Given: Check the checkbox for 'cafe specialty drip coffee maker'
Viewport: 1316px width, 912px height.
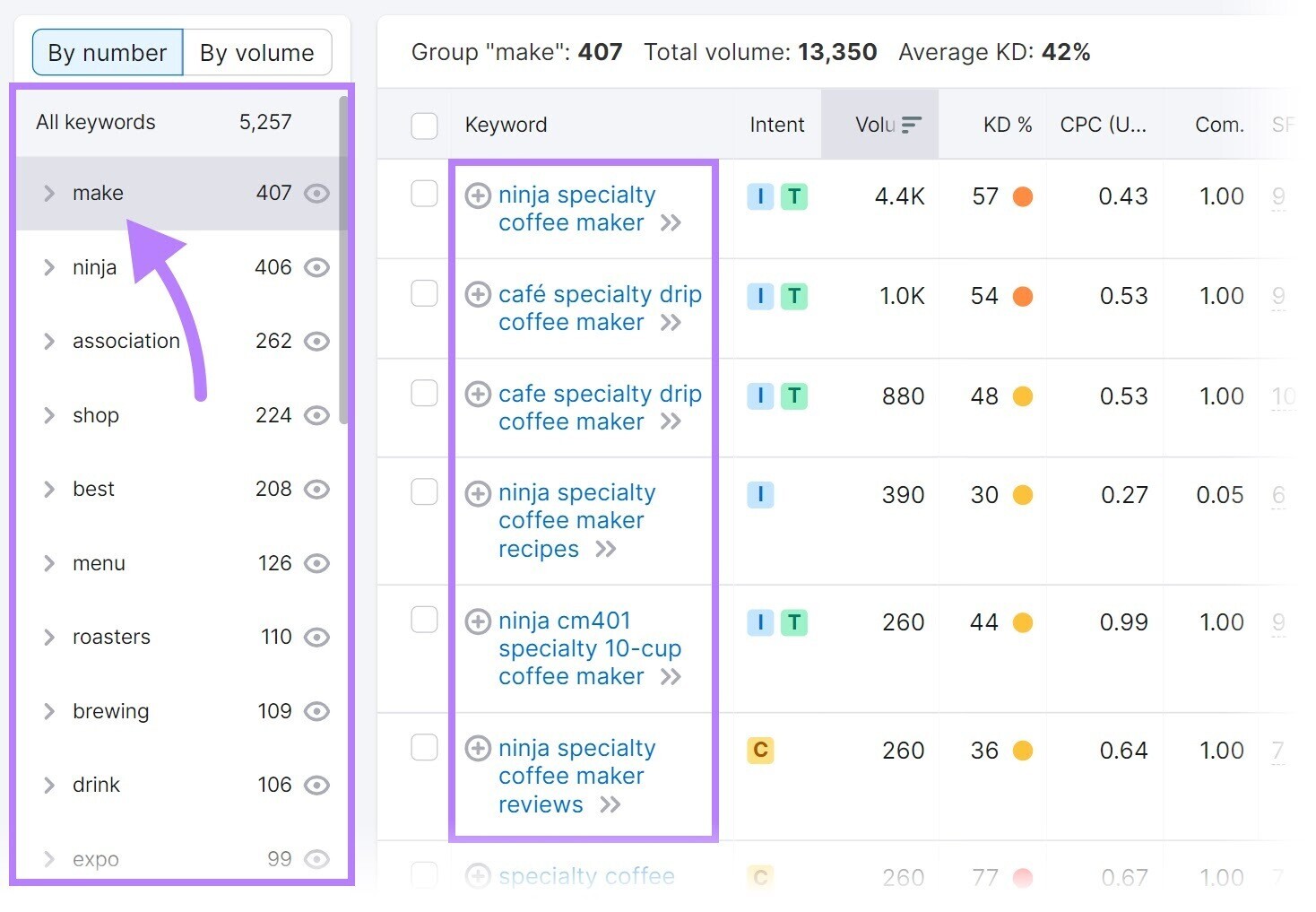Looking at the screenshot, I should tap(424, 395).
